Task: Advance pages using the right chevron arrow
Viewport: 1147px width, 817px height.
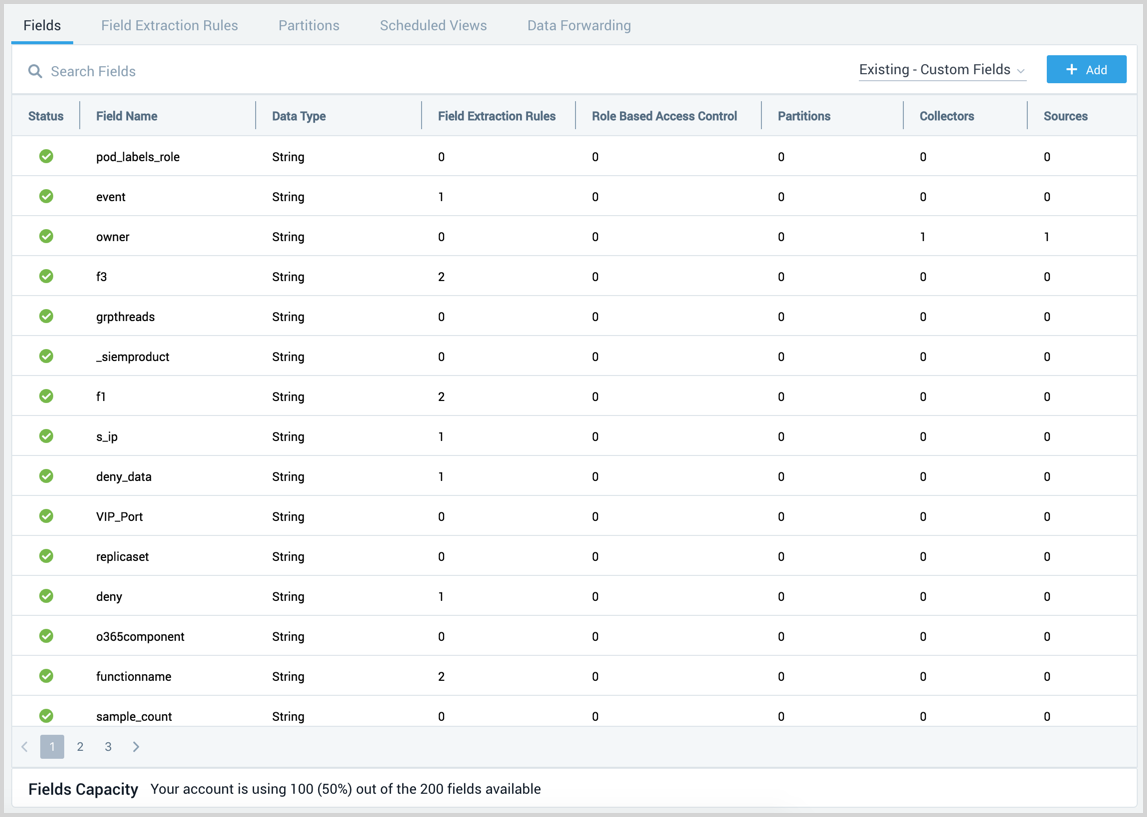Action: point(136,746)
